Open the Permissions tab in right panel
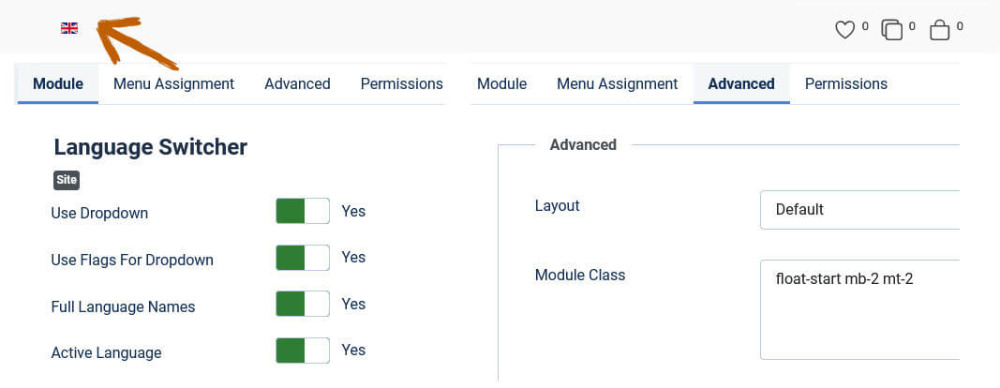 (x=846, y=84)
